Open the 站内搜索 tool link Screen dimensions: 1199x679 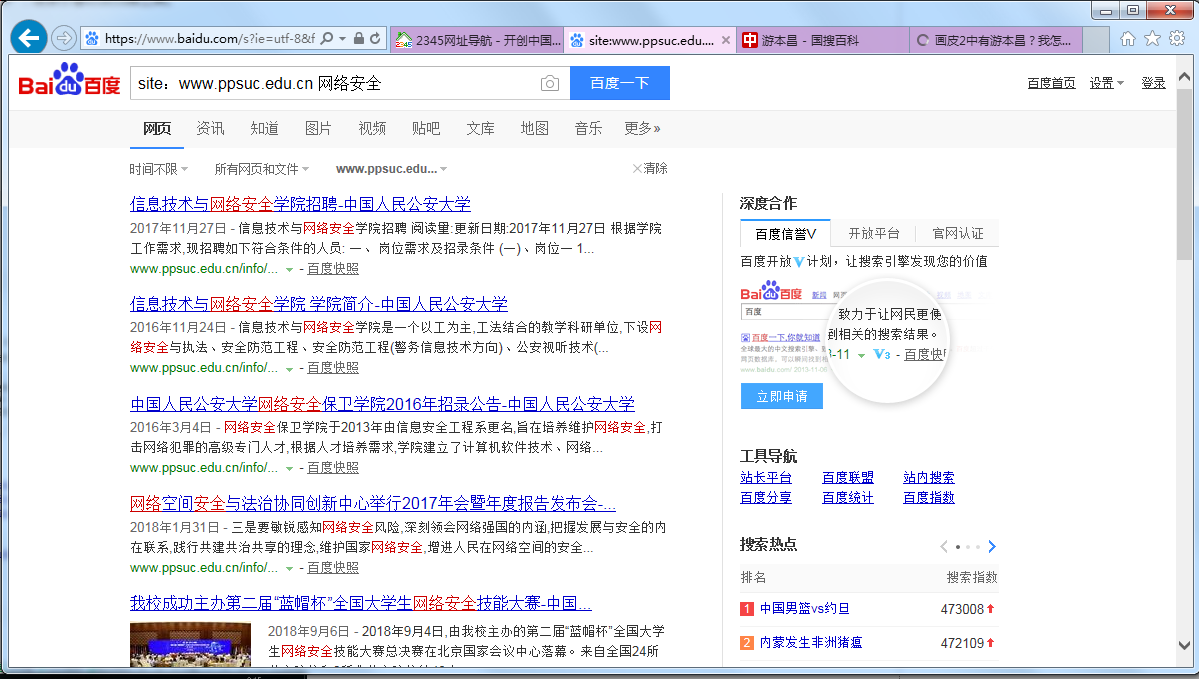[x=928, y=478]
